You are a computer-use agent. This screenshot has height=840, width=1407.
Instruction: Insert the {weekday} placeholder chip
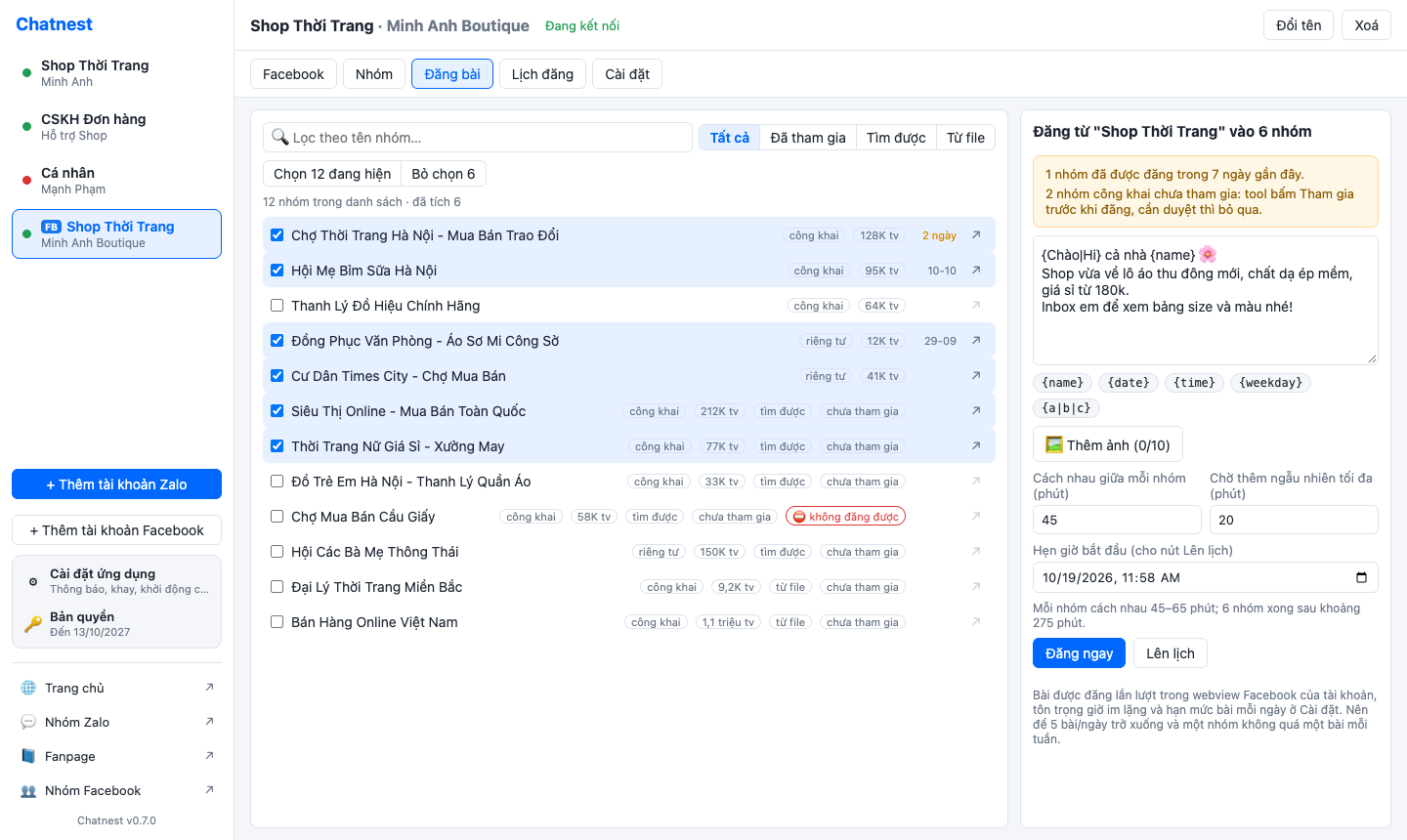pos(1270,383)
